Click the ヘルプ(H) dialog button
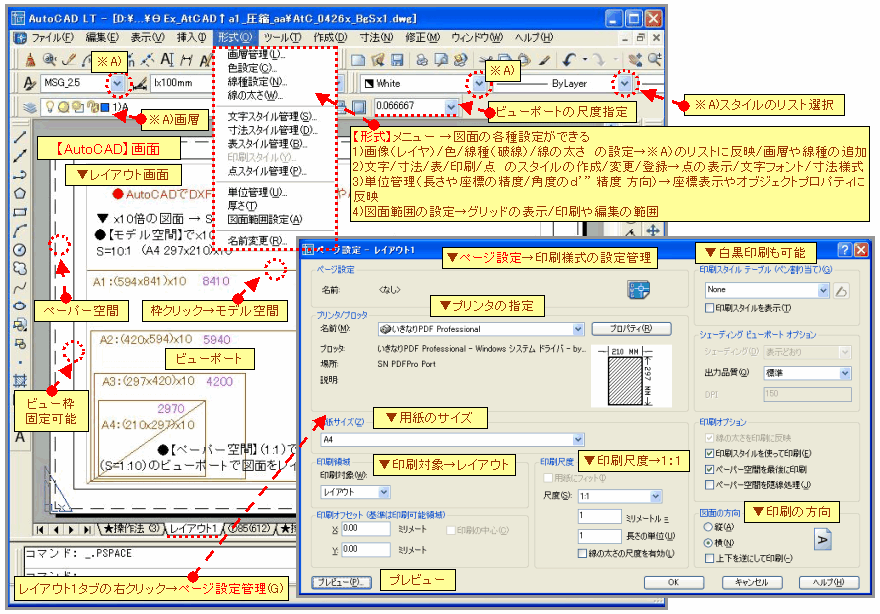The image size is (880, 614). pyautogui.click(x=828, y=583)
